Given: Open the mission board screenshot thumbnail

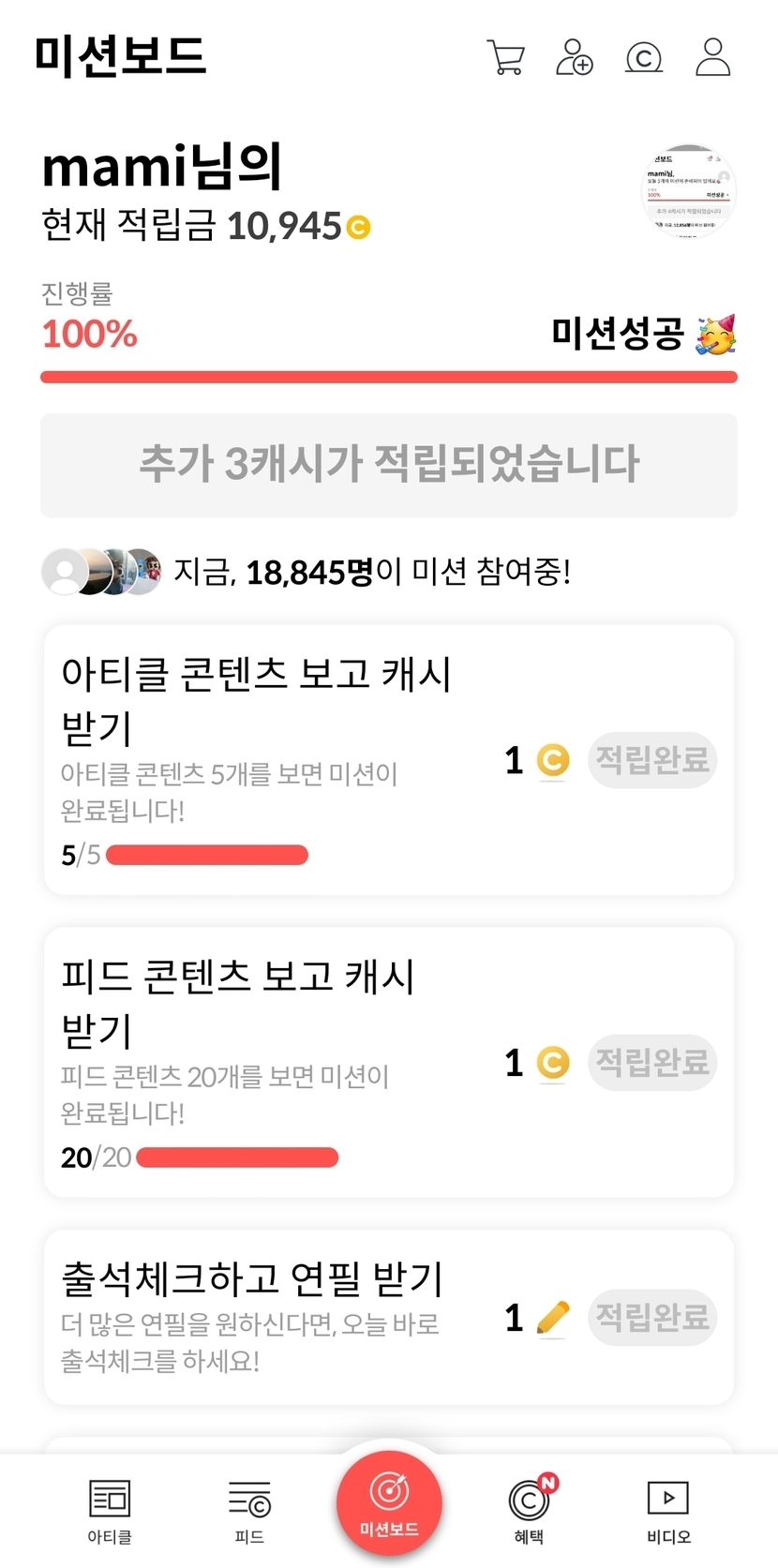Looking at the screenshot, I should pos(690,191).
